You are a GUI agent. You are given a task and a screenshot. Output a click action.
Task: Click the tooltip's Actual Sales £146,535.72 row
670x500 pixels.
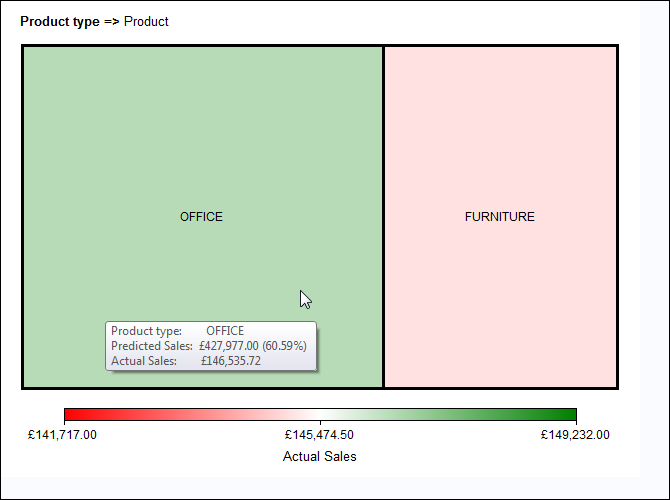coord(186,361)
